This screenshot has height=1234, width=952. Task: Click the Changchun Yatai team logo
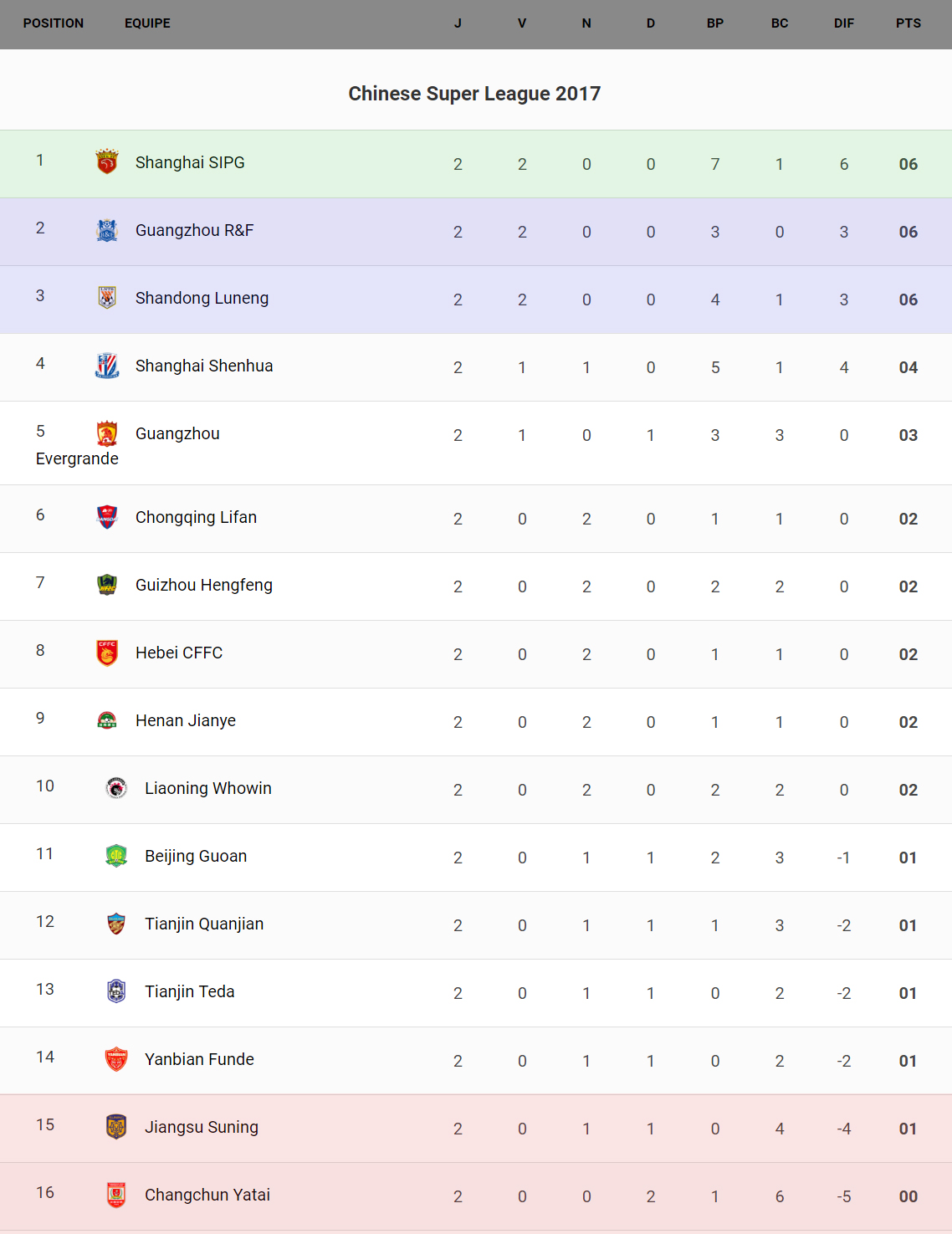[116, 1195]
